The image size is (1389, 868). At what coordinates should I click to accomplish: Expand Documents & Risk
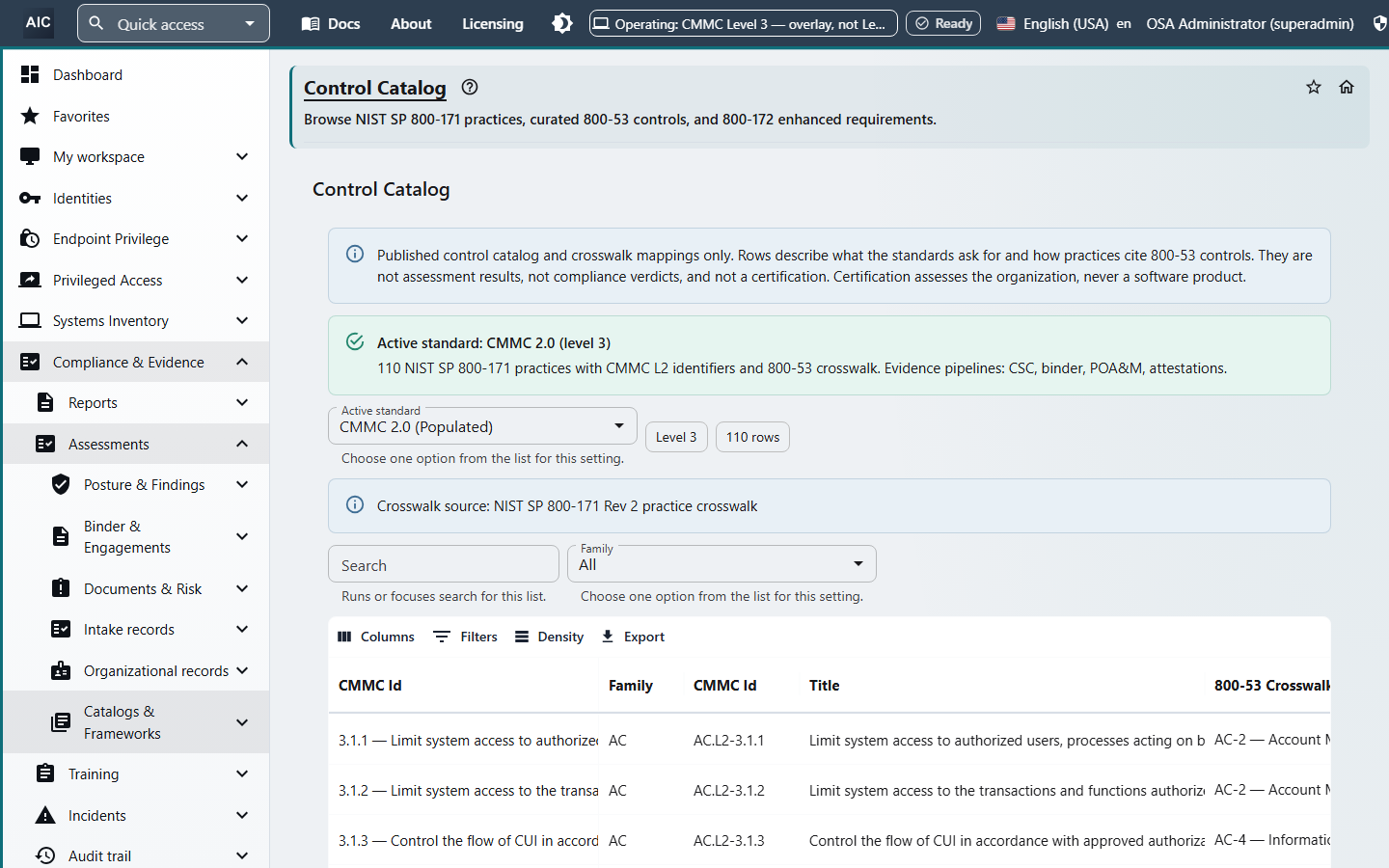click(x=135, y=588)
